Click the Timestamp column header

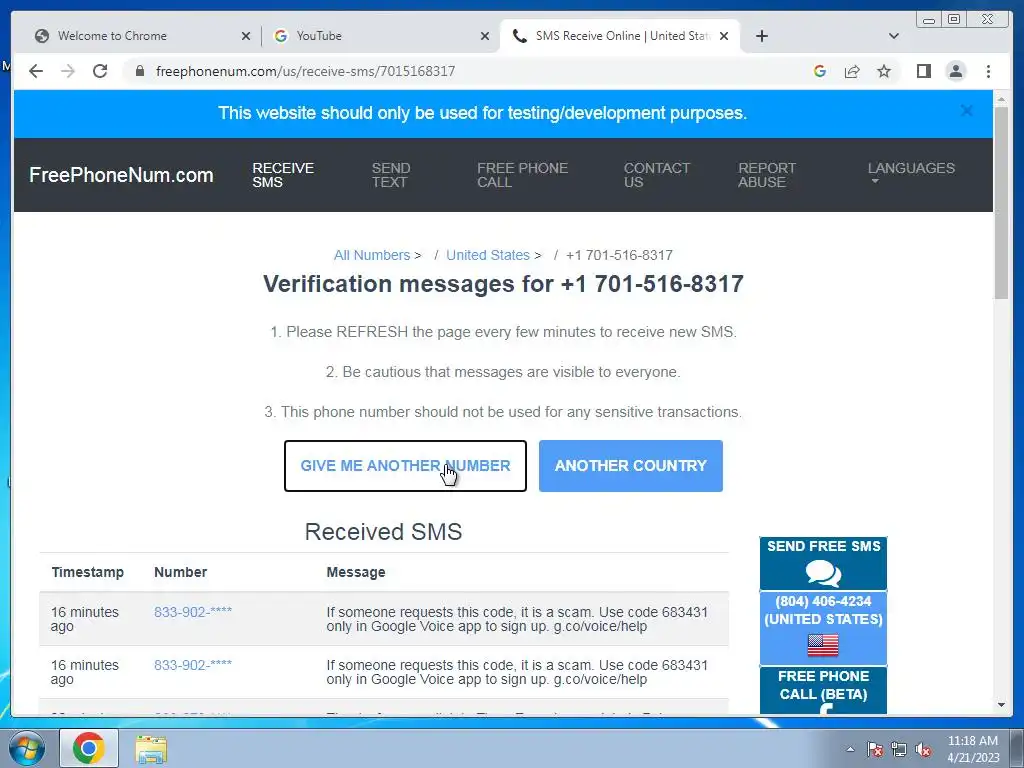tap(88, 572)
